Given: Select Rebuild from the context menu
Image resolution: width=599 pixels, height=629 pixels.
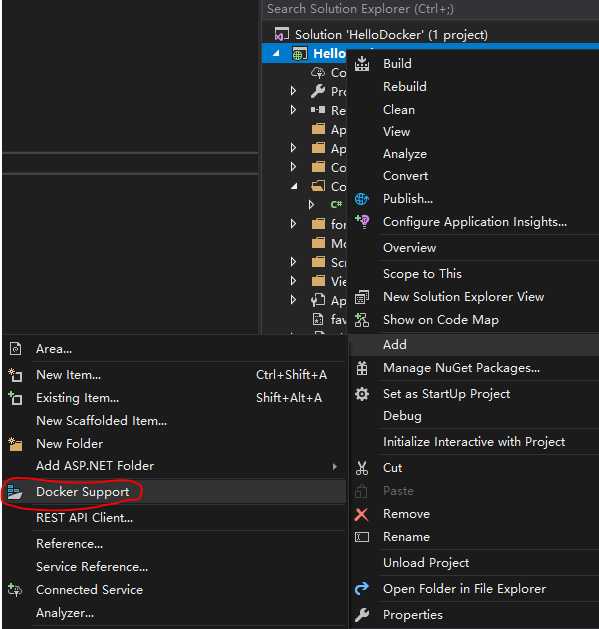Looking at the screenshot, I should click(x=405, y=87).
